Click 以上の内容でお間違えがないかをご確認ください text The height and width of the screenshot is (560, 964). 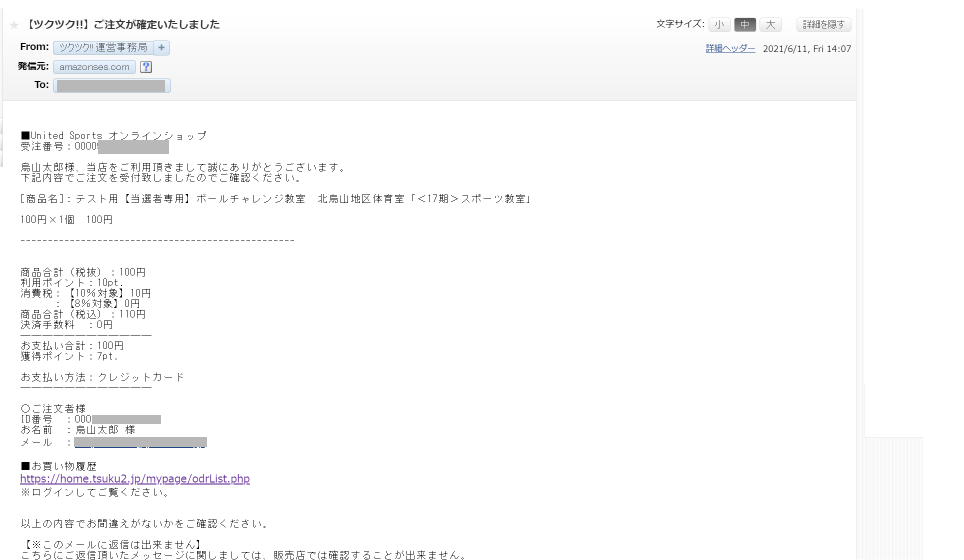pos(144,524)
